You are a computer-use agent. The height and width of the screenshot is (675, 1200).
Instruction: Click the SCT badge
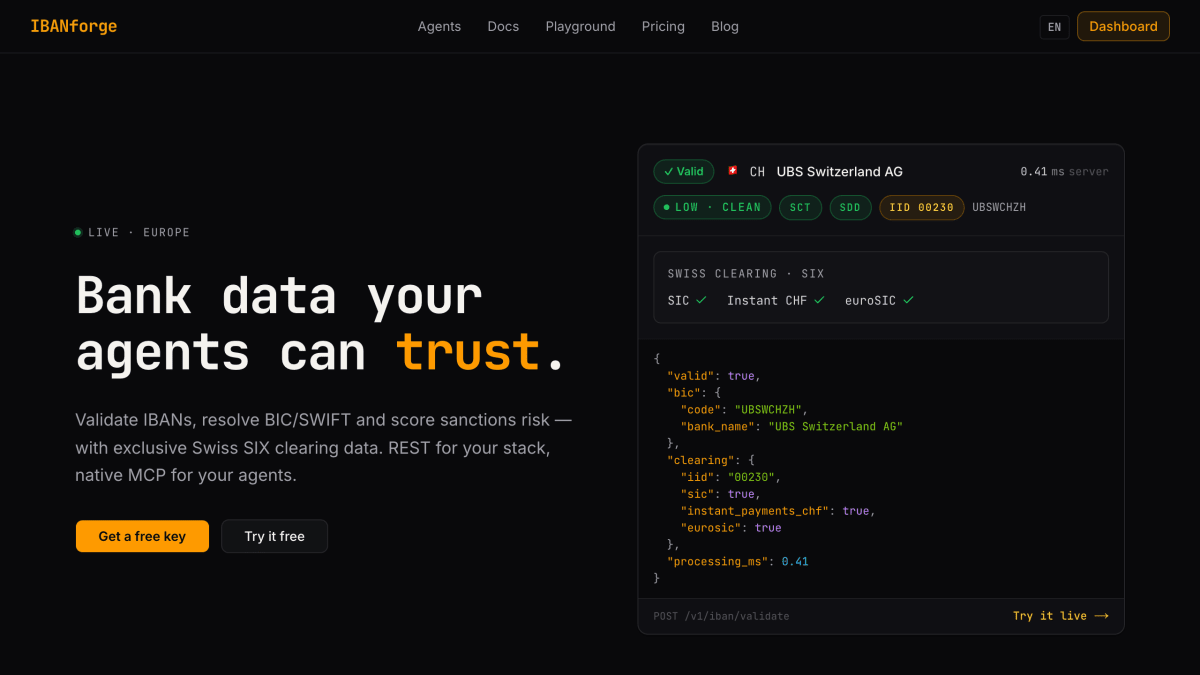pyautogui.click(x=800, y=207)
